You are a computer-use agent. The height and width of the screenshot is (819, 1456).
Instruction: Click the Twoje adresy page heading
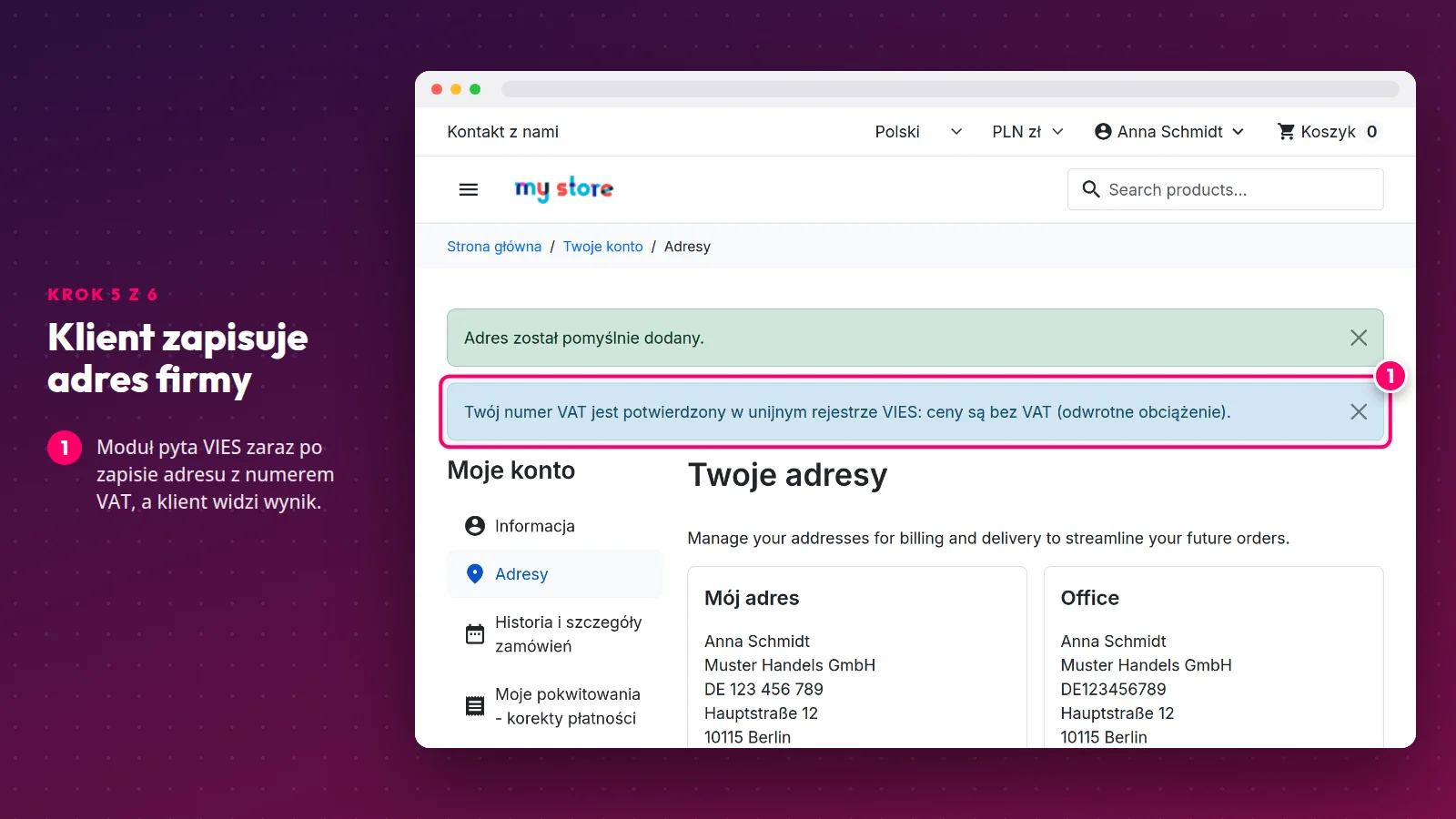tap(787, 475)
